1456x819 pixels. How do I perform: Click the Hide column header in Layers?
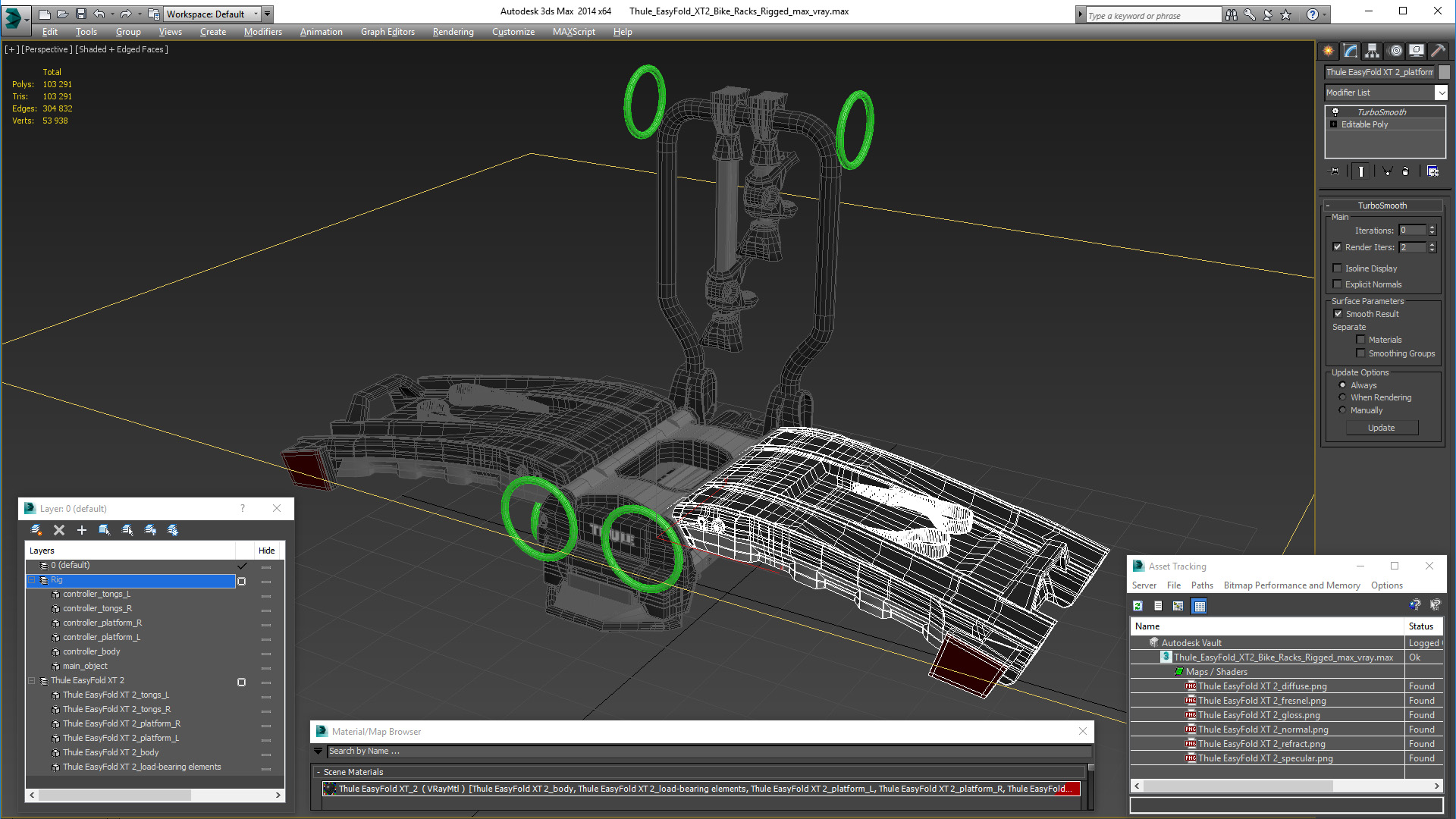(266, 551)
